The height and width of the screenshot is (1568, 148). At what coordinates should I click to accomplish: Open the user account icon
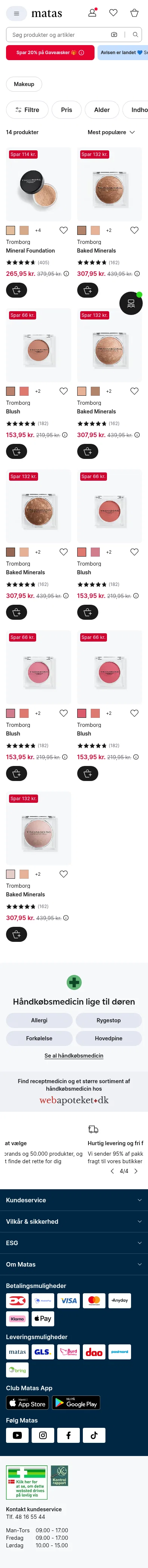coord(93,13)
